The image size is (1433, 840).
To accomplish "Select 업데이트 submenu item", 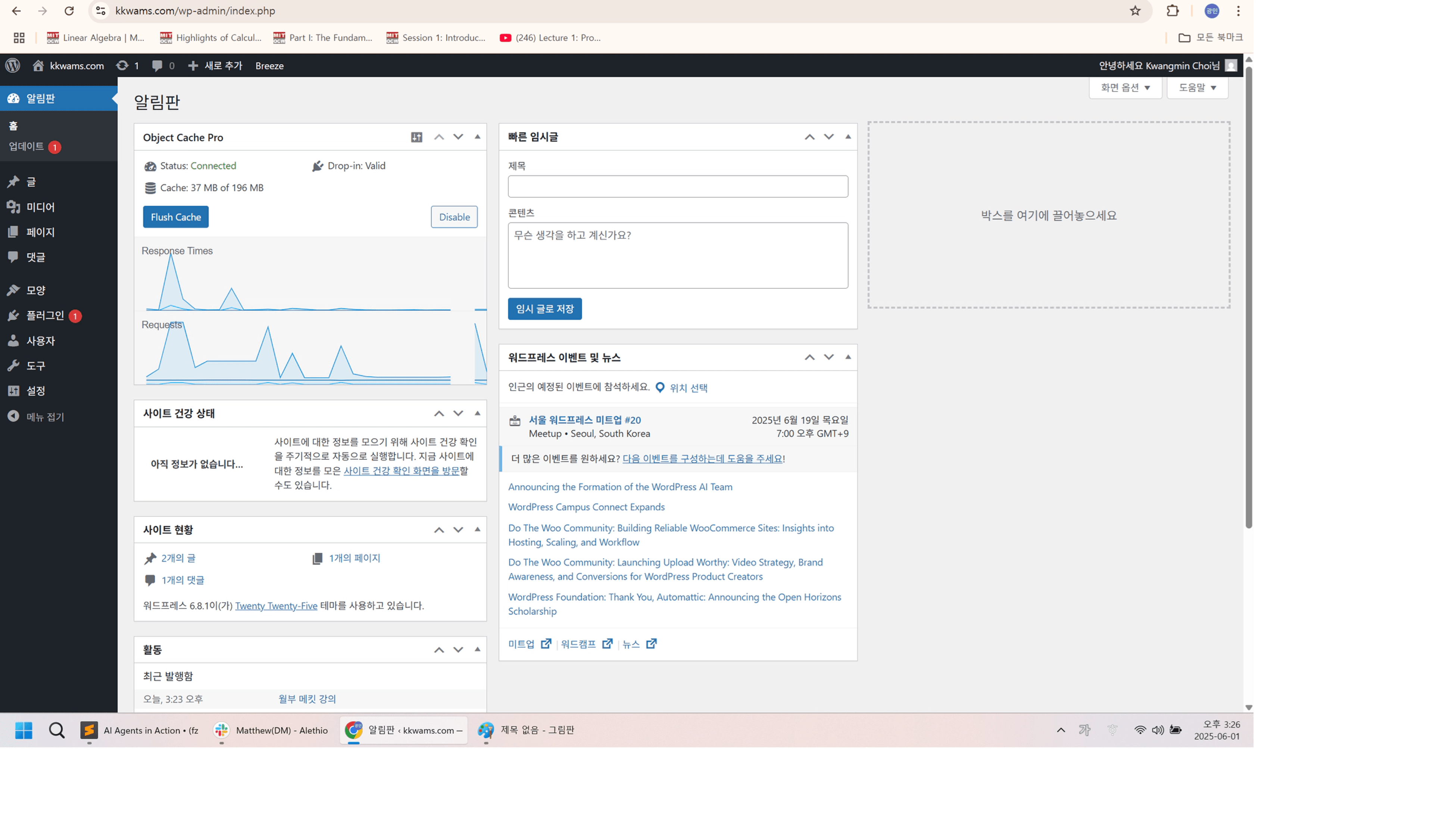I will (26, 147).
